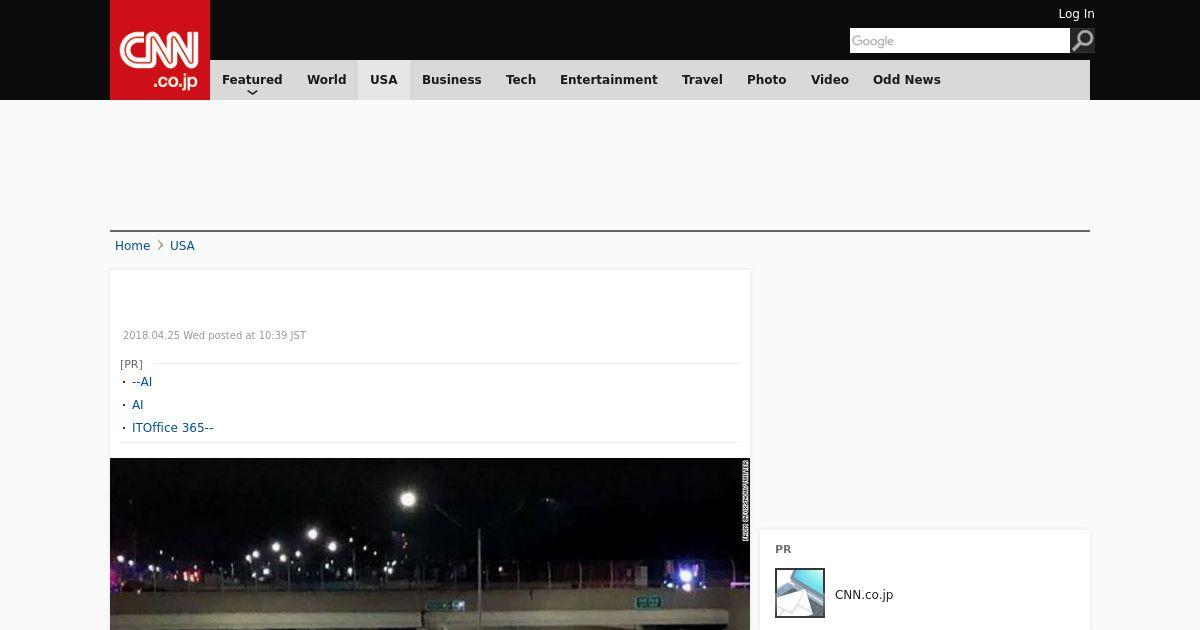Open the "AI" PR link
The width and height of the screenshot is (1200, 630).
click(x=138, y=405)
